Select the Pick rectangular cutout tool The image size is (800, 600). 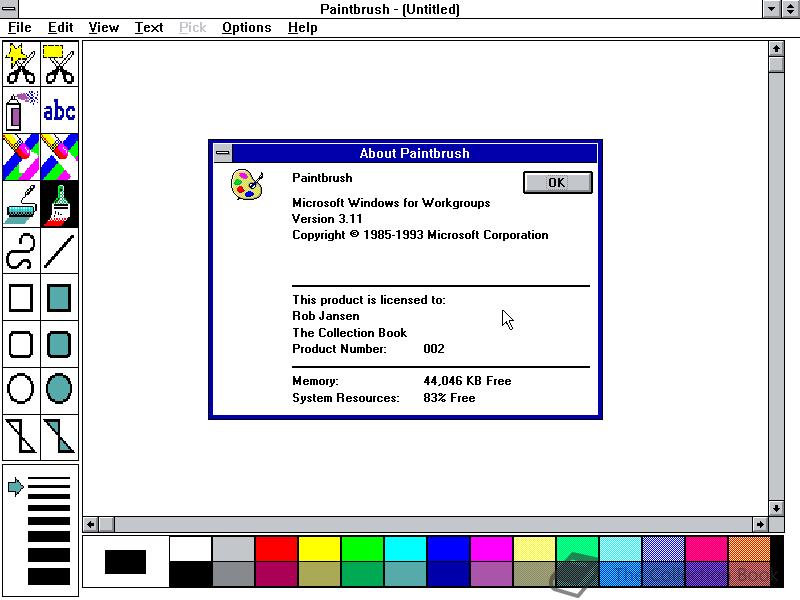pos(60,64)
